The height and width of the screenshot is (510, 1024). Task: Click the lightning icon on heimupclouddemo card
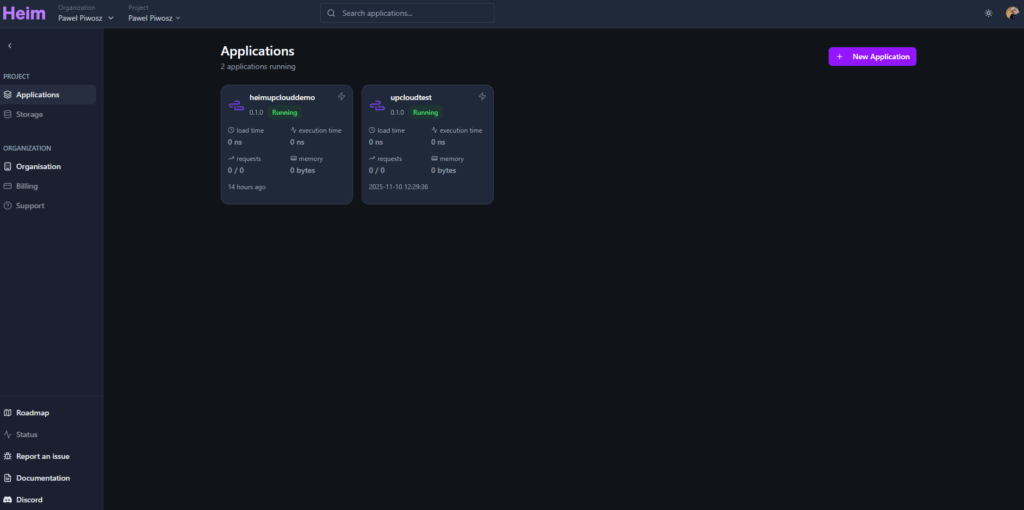click(x=342, y=97)
